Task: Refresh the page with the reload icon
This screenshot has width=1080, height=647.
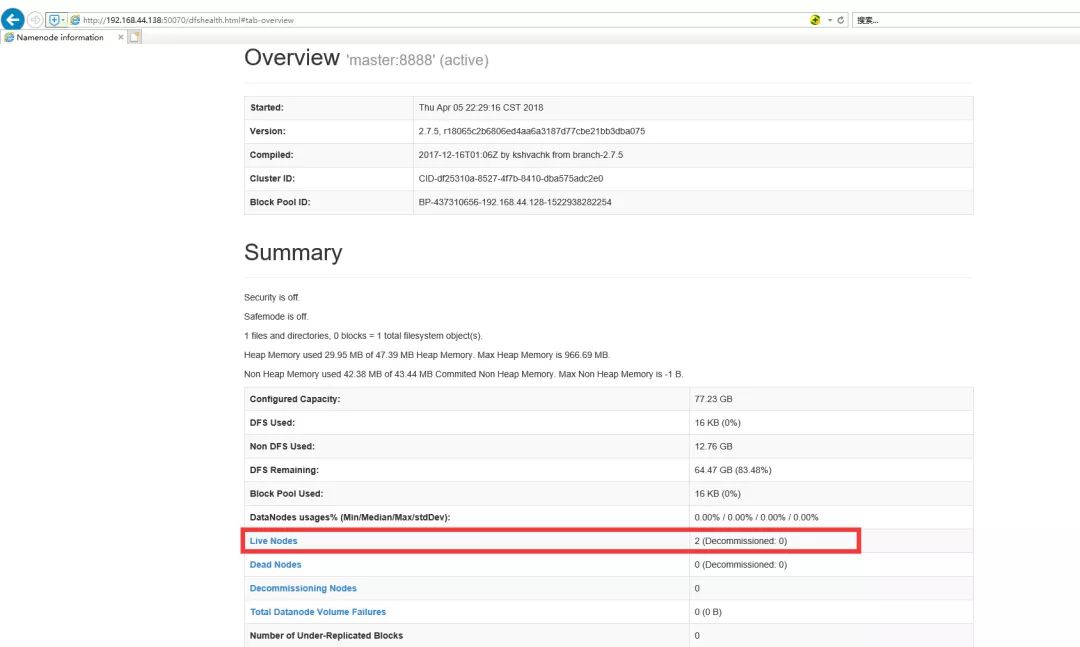Action: pyautogui.click(x=841, y=20)
